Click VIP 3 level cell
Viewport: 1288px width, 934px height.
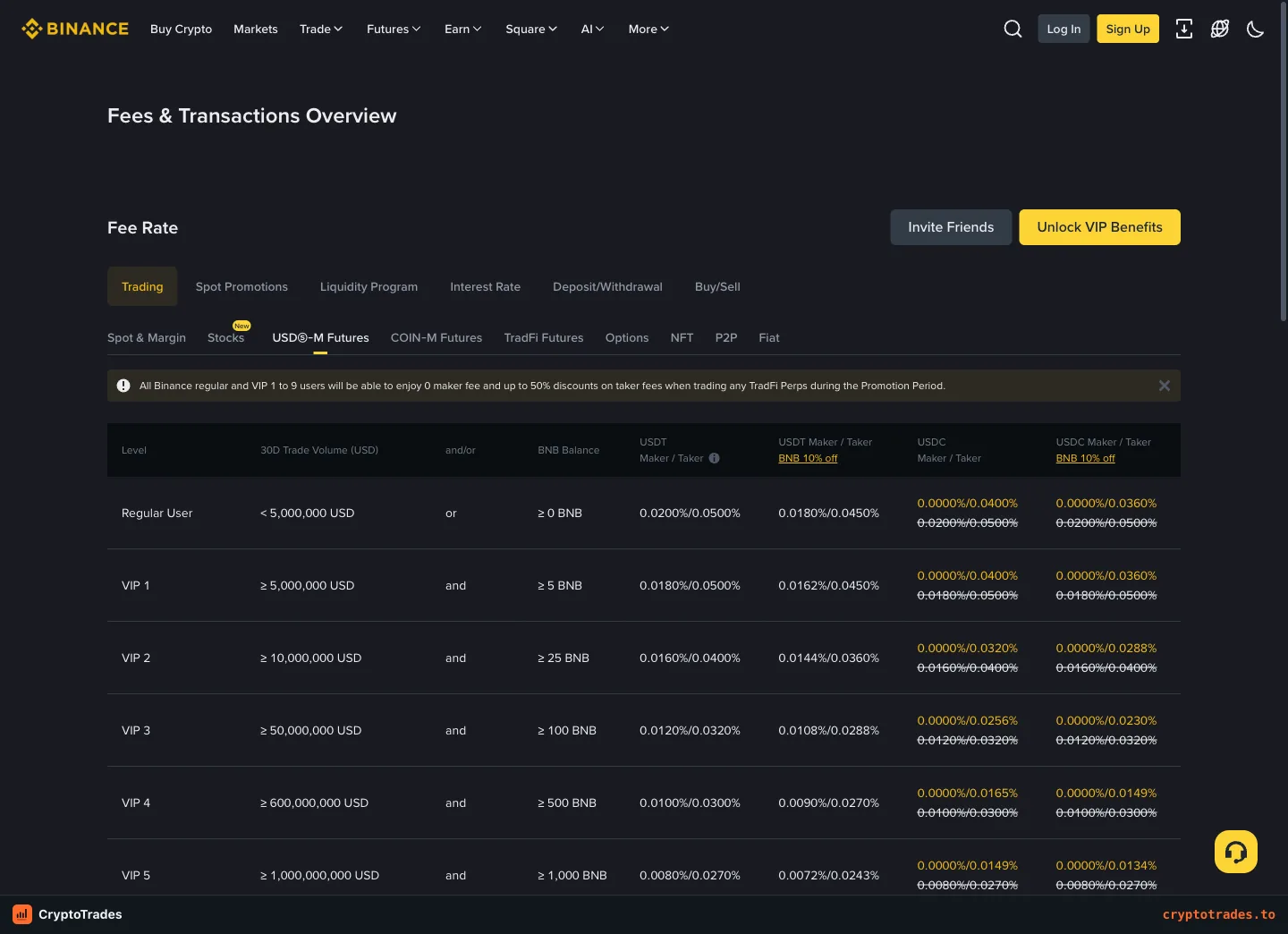coord(136,730)
